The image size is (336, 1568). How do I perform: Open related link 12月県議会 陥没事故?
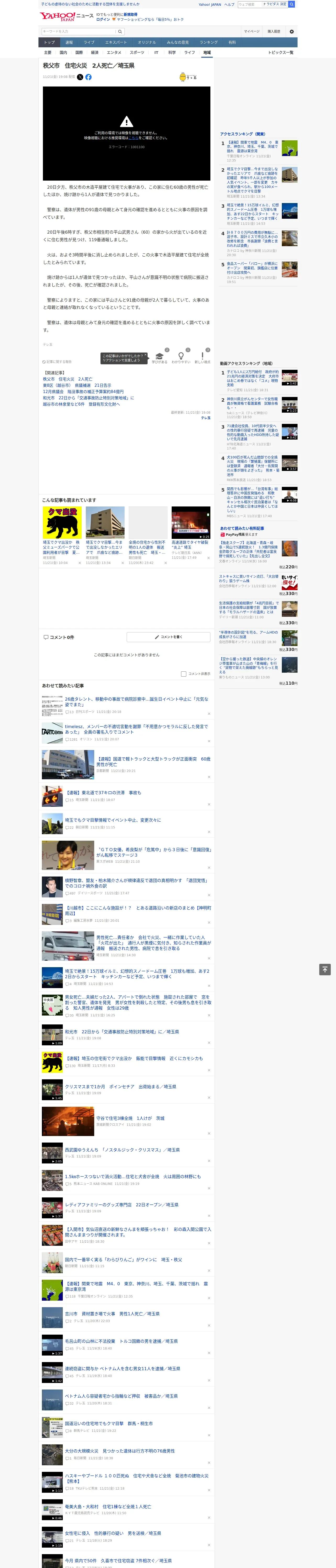click(83, 391)
